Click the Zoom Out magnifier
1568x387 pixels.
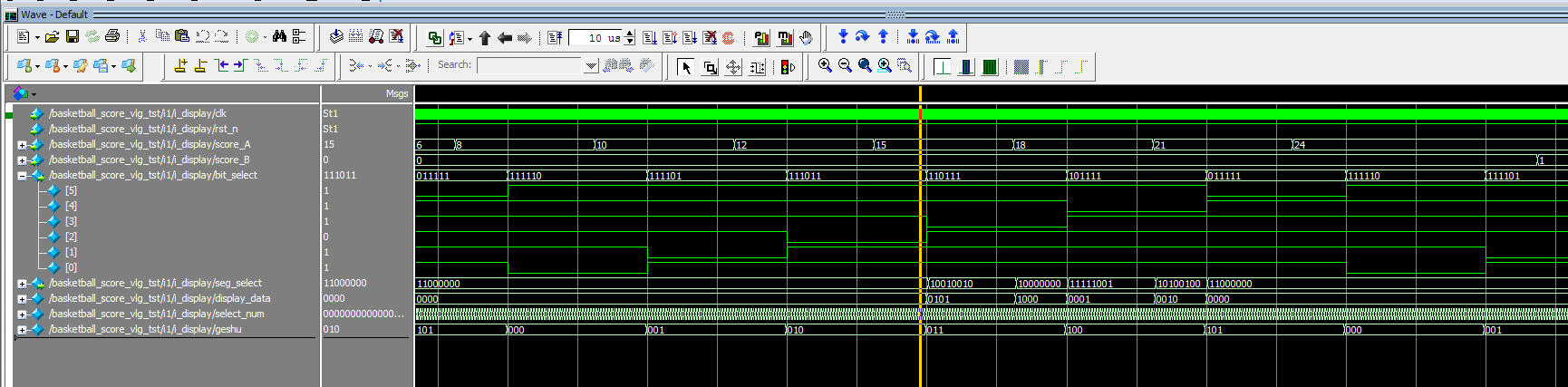pos(845,65)
